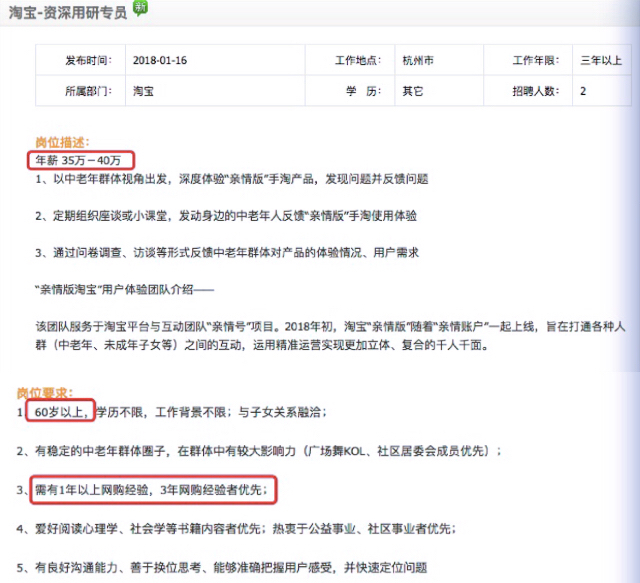
Task: Select department value 淘宝 in table
Action: point(143,91)
